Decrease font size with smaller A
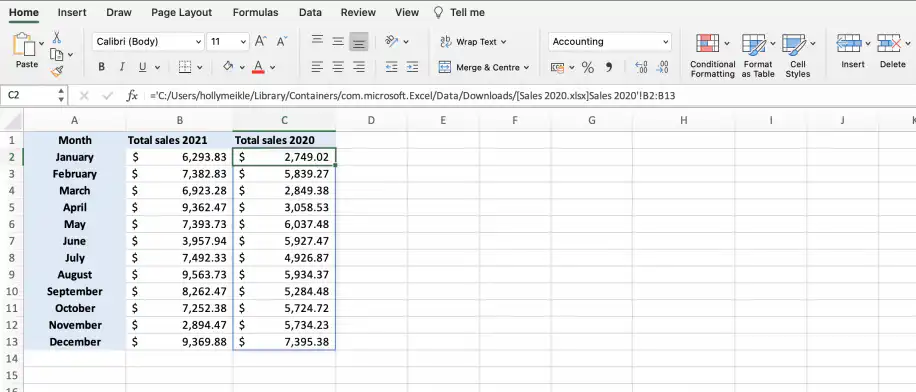Viewport: 916px width, 392px height. click(282, 41)
